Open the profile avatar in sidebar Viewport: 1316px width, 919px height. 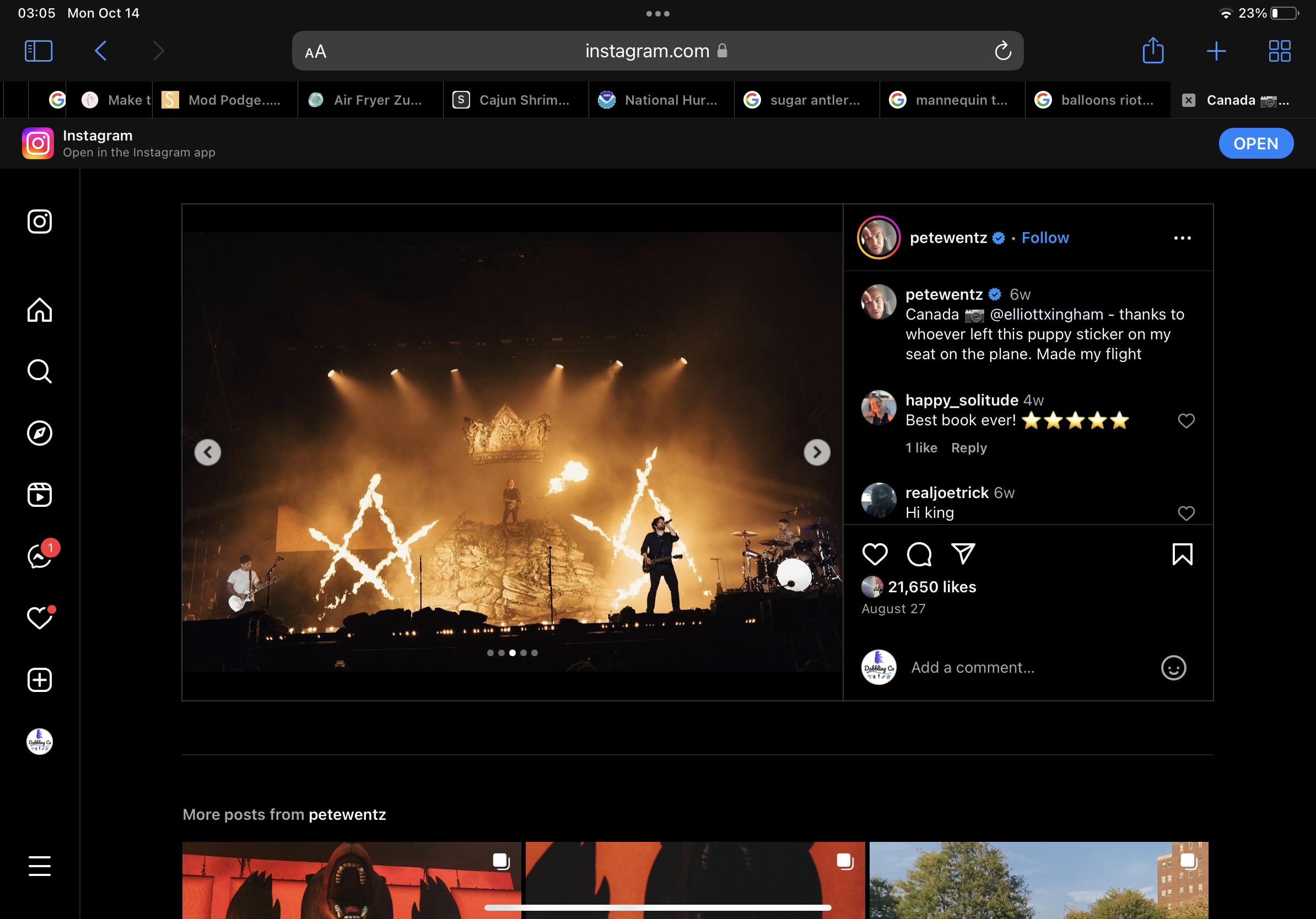[40, 742]
